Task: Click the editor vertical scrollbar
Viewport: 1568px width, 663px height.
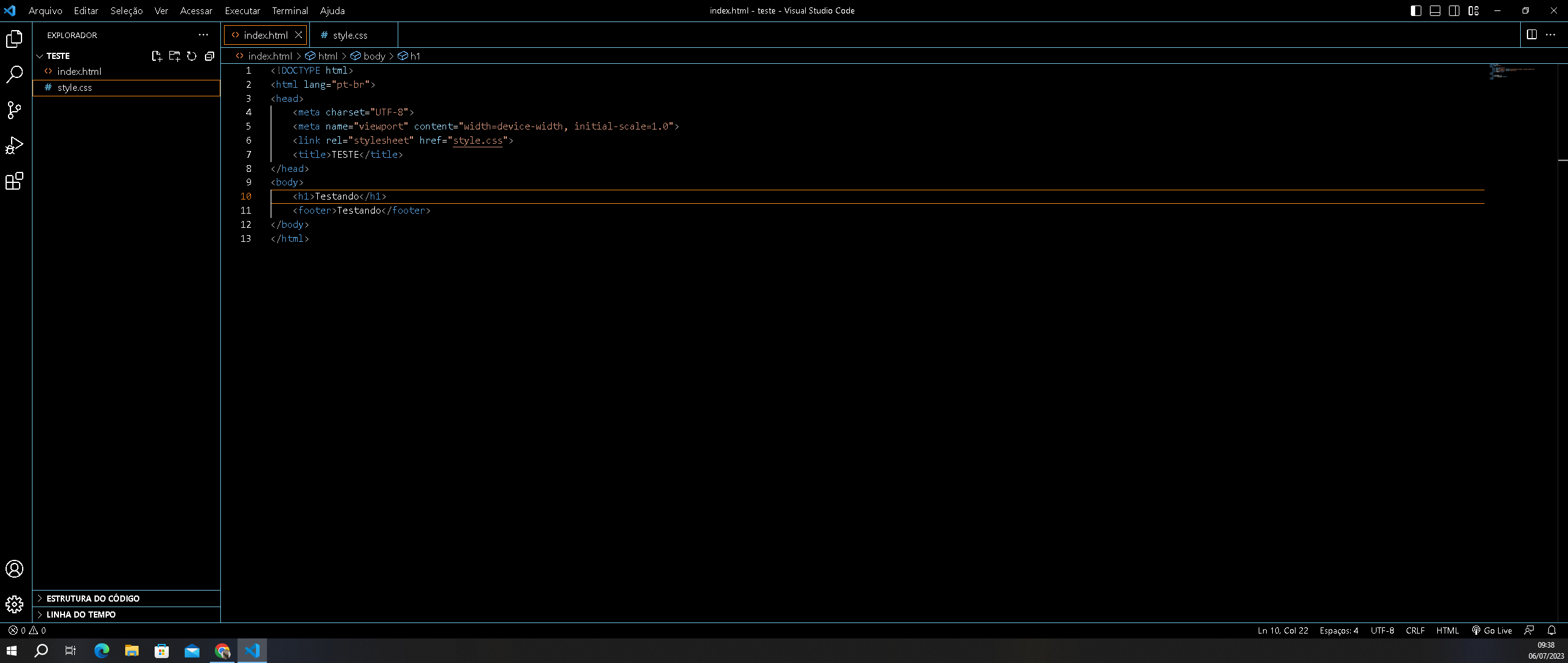Action: click(x=1562, y=343)
